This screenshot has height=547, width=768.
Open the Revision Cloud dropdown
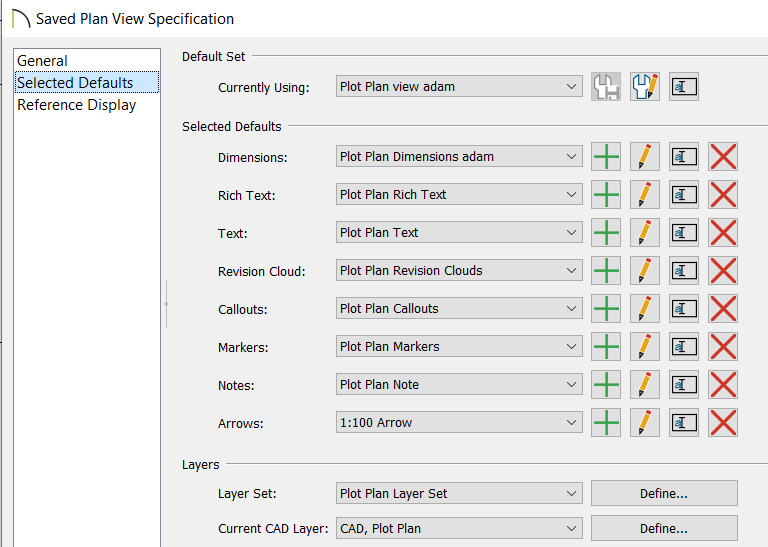(x=459, y=270)
